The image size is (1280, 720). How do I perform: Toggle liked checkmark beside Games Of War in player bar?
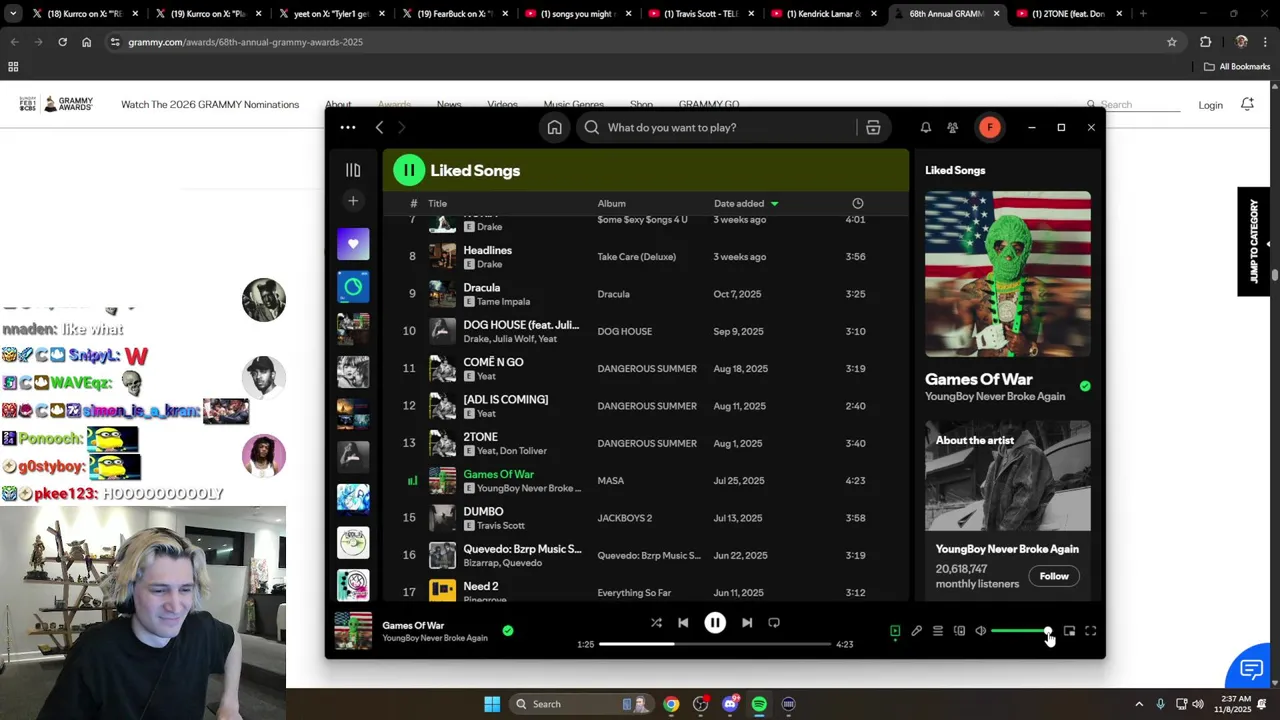508,631
